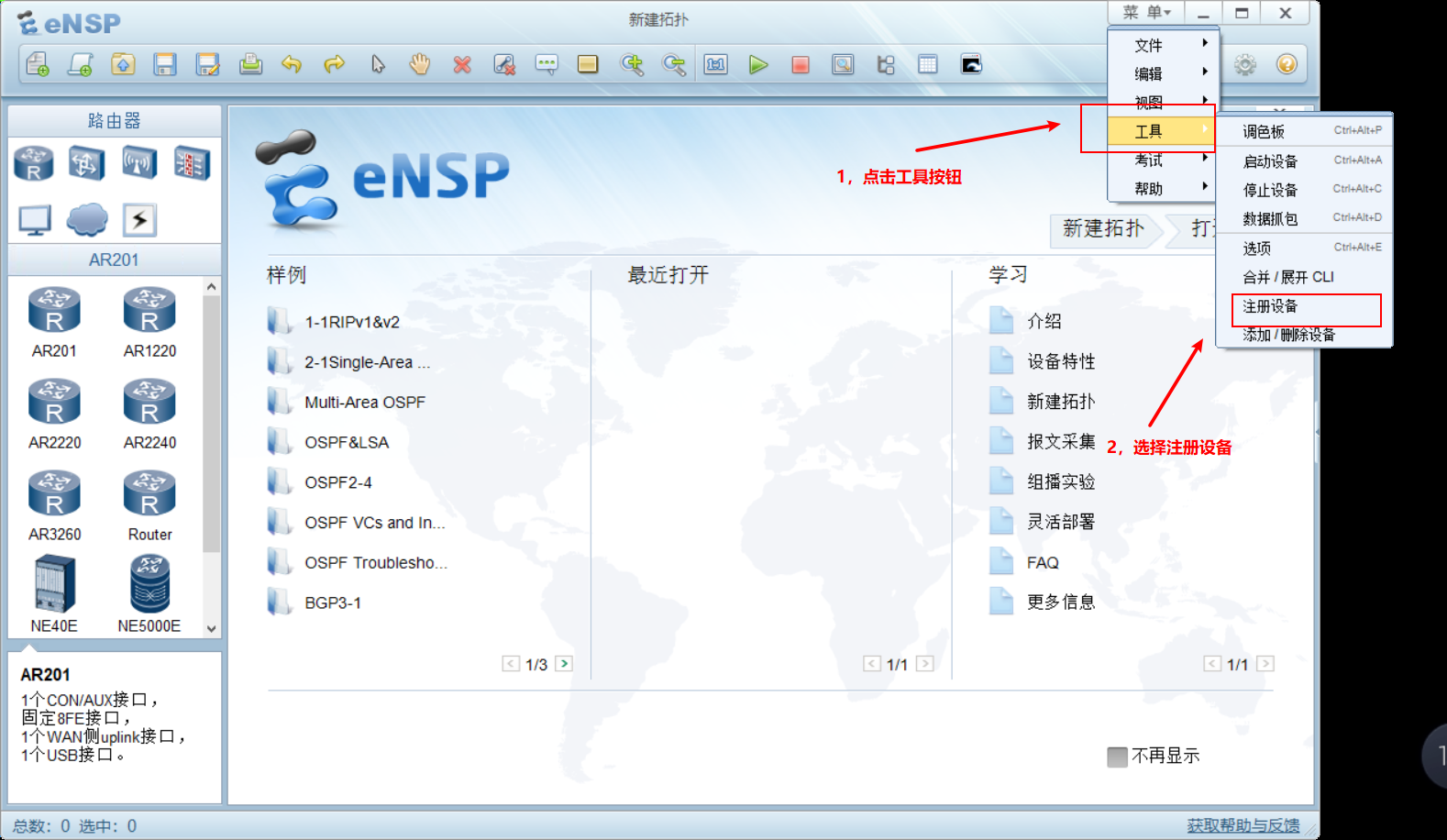Click the 新建拓扑 button
Viewport: 1447px width, 840px height.
click(1104, 228)
